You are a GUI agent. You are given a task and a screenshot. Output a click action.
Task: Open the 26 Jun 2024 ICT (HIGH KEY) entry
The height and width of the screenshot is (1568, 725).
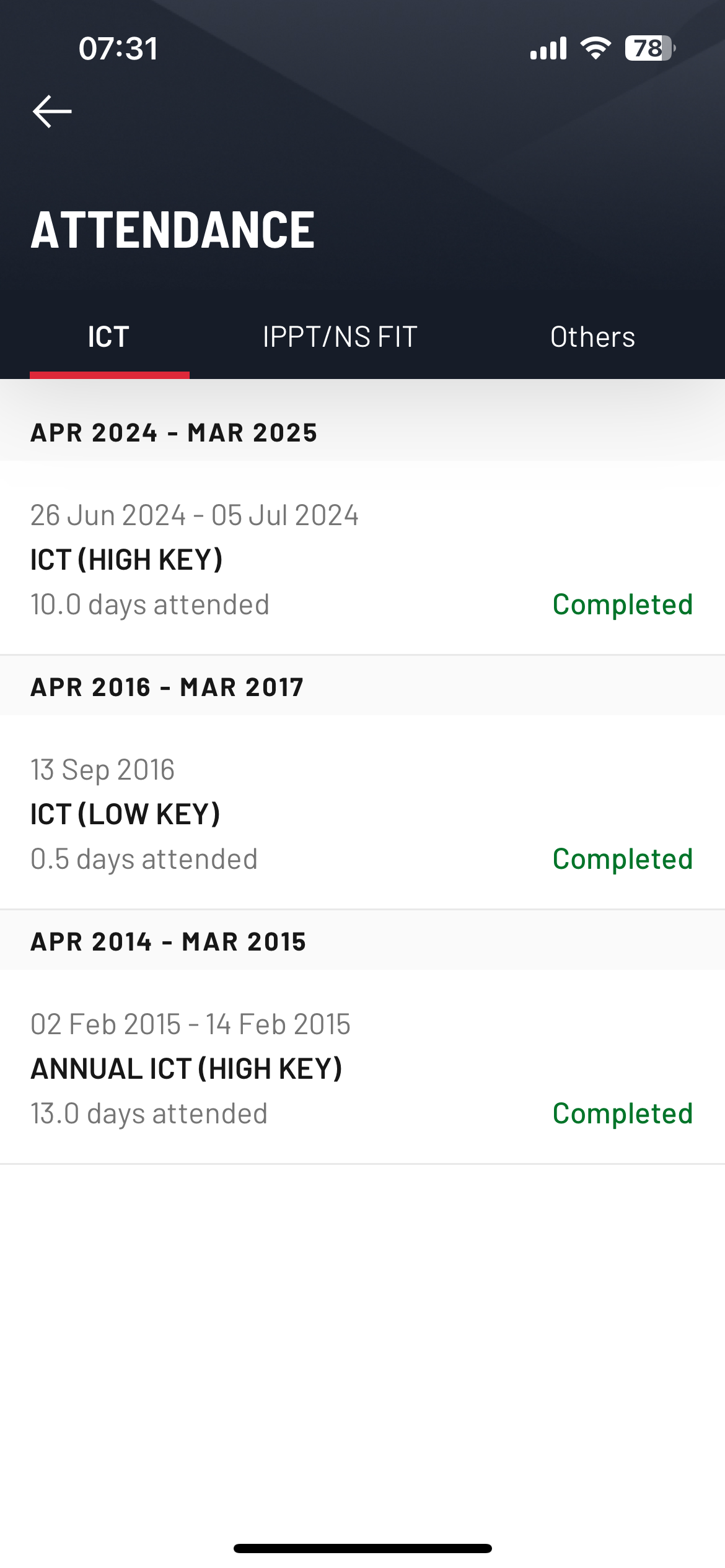[x=248, y=559]
